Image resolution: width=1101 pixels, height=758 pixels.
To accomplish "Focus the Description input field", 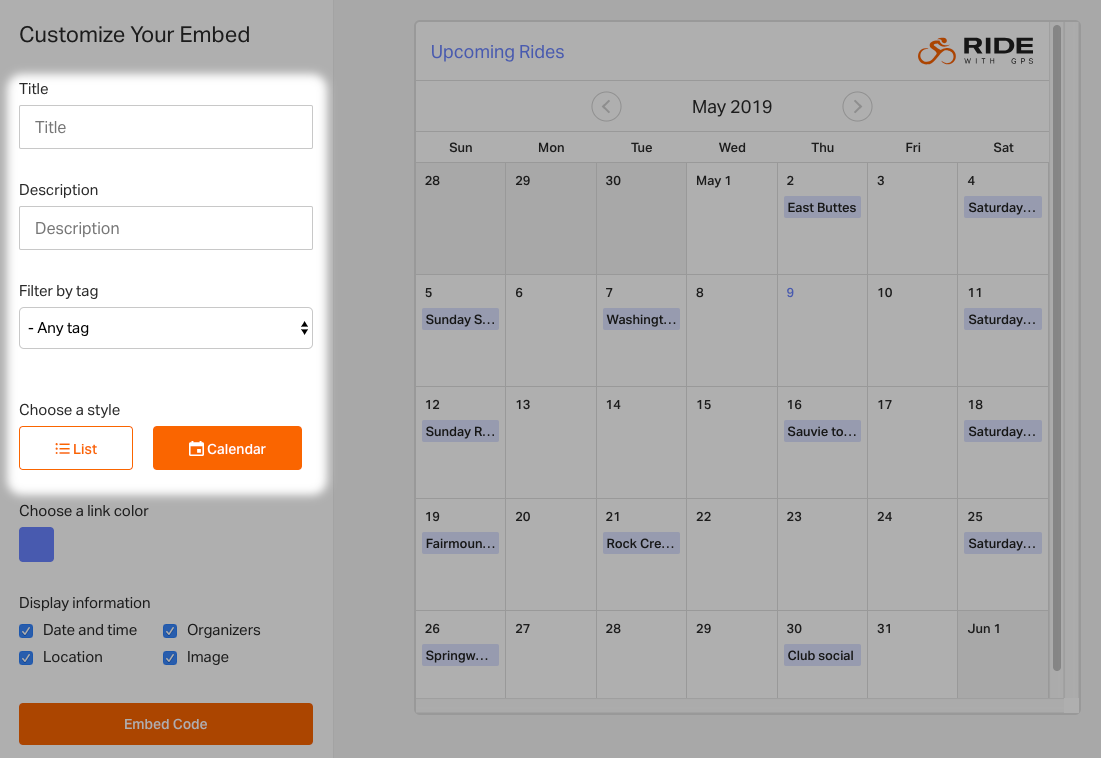I will 166,228.
